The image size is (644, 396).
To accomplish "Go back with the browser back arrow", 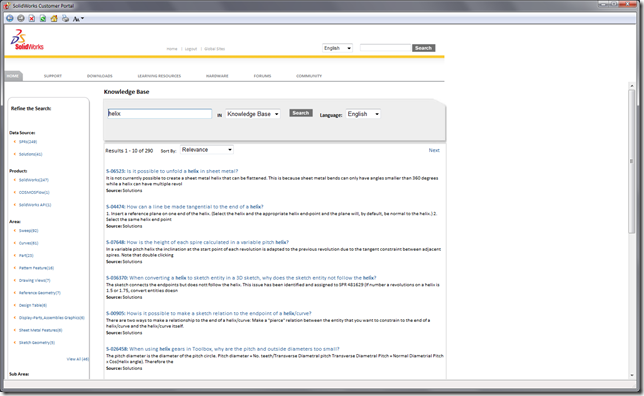I will 10,18.
